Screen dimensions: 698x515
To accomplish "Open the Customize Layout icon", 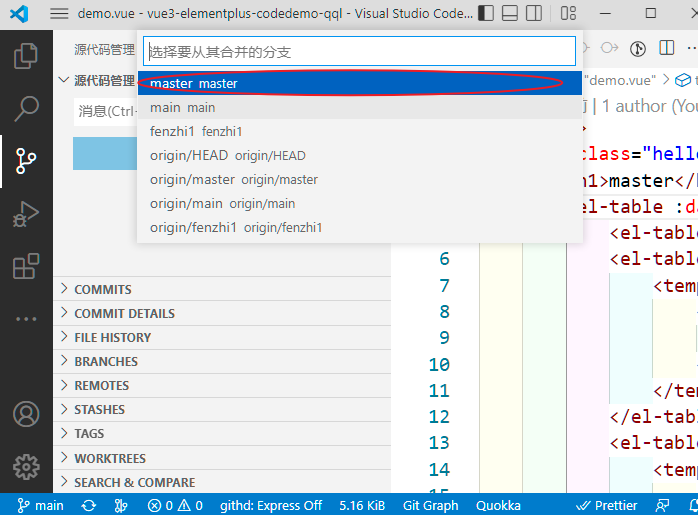I will pos(568,13).
